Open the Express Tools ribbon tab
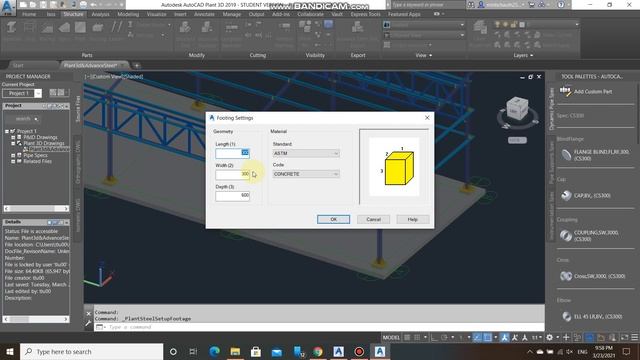This screenshot has height=360, width=640. pyautogui.click(x=365, y=14)
